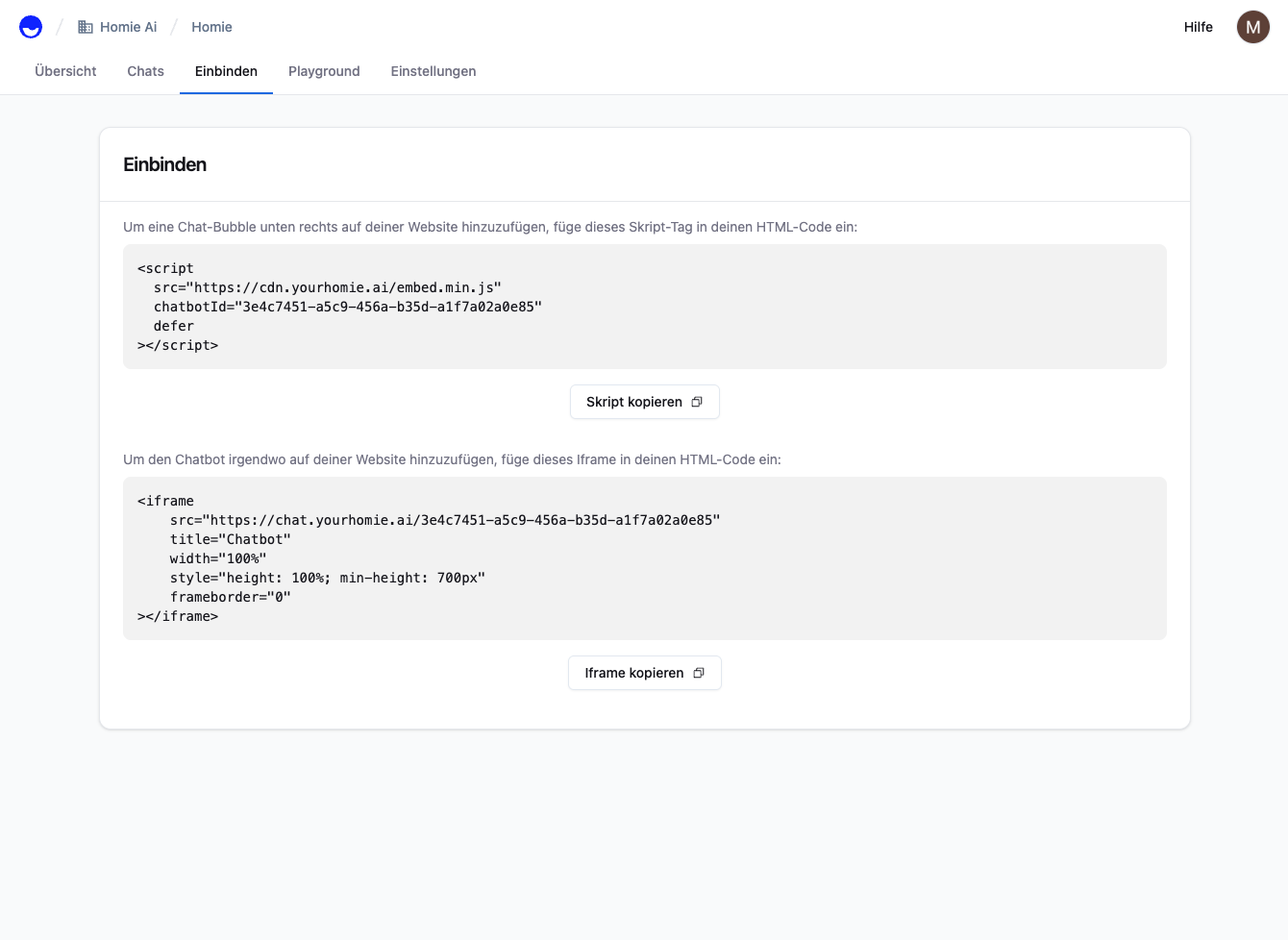This screenshot has width=1288, height=940.
Task: Click the Homie breadcrumb entry
Action: (211, 27)
